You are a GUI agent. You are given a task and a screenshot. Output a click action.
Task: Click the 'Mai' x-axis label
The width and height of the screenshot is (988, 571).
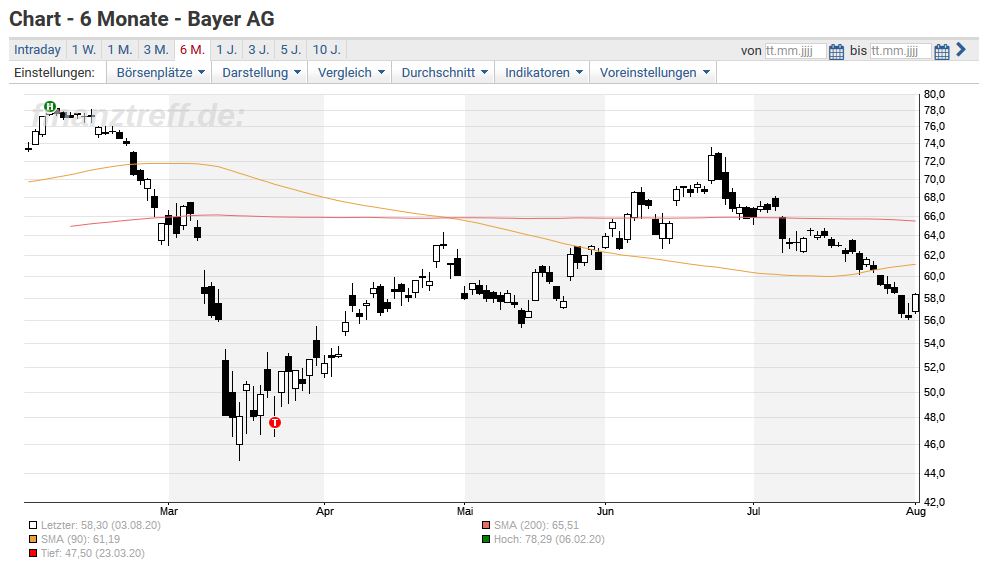click(x=465, y=511)
